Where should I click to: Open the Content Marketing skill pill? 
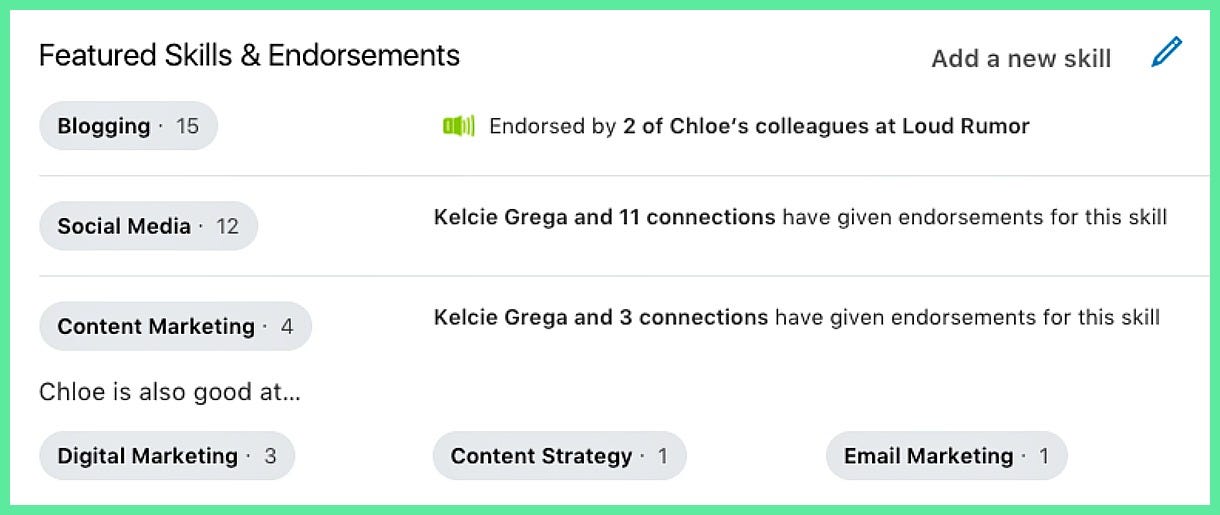click(175, 326)
